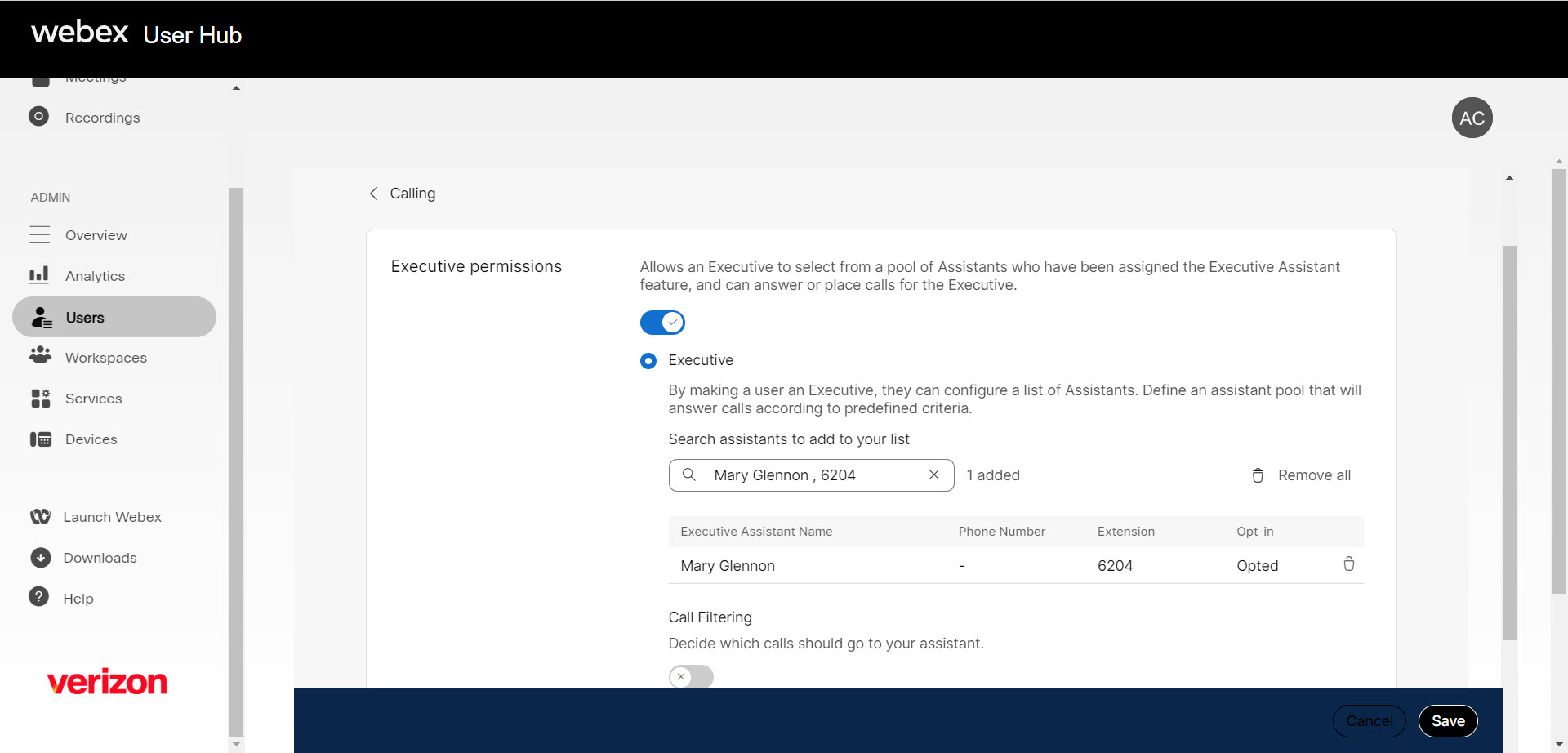Image resolution: width=1568 pixels, height=753 pixels.
Task: Click the search magnifier icon
Action: (x=689, y=475)
